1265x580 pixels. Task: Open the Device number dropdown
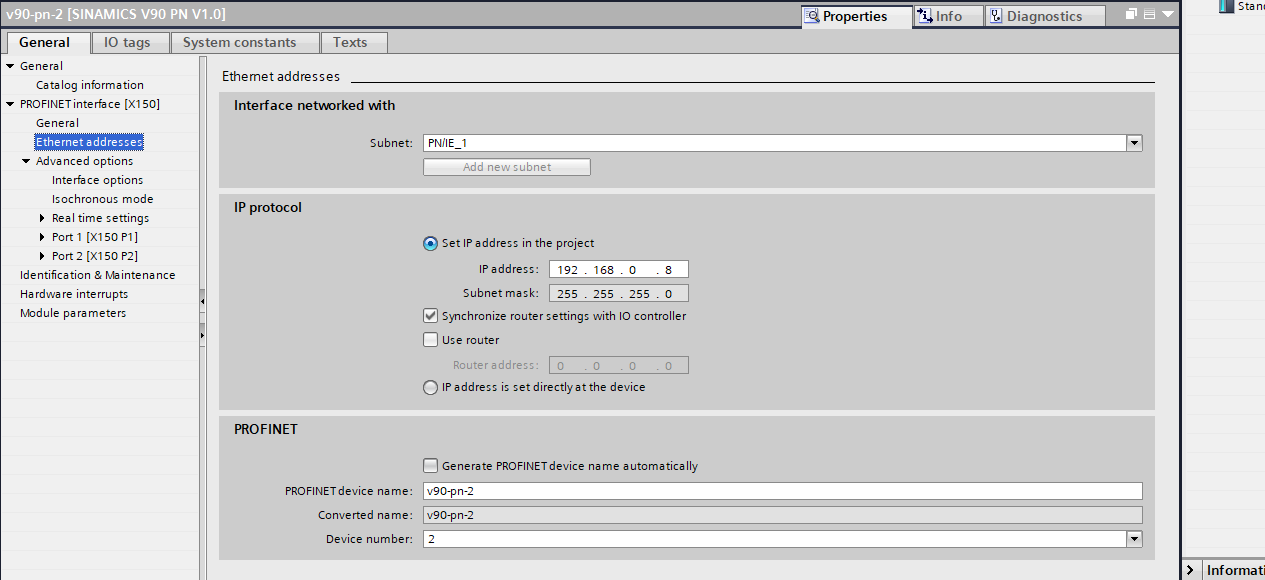click(1134, 539)
